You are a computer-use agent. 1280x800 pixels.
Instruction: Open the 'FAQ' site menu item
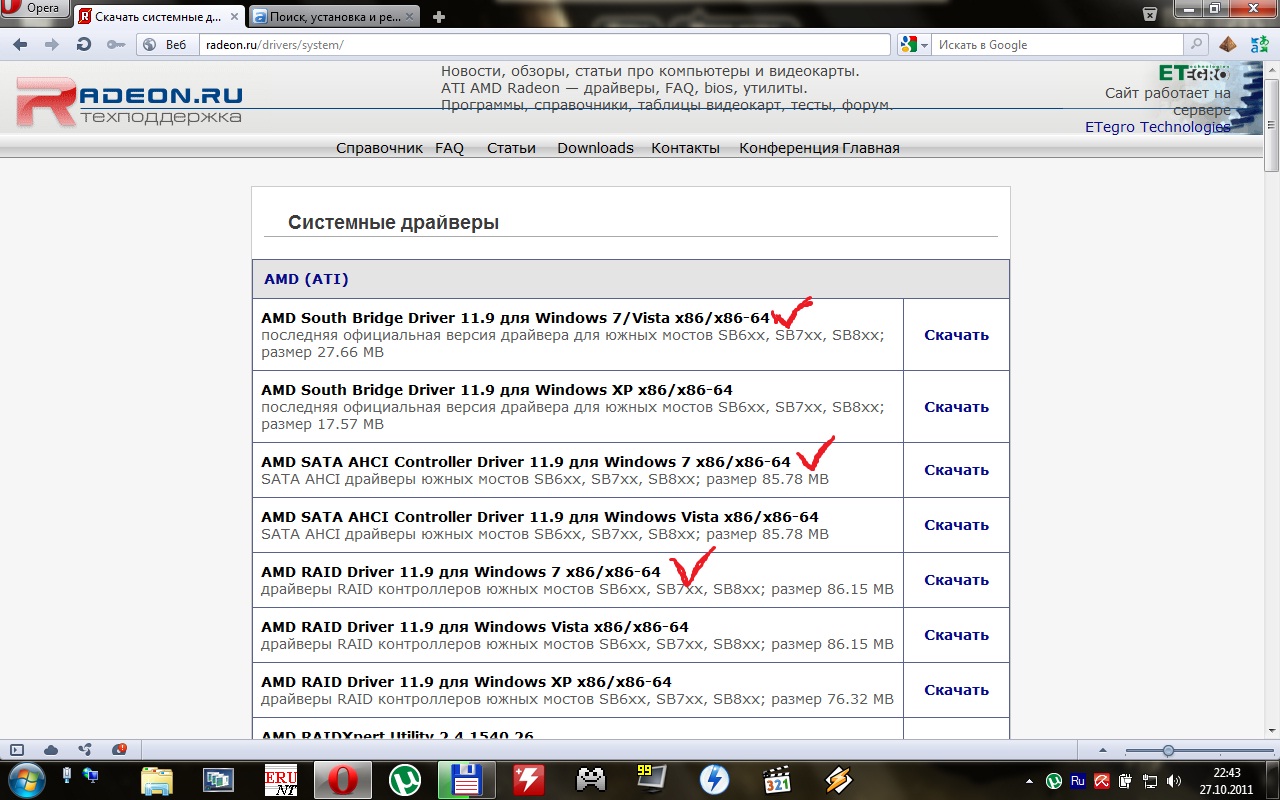point(449,148)
